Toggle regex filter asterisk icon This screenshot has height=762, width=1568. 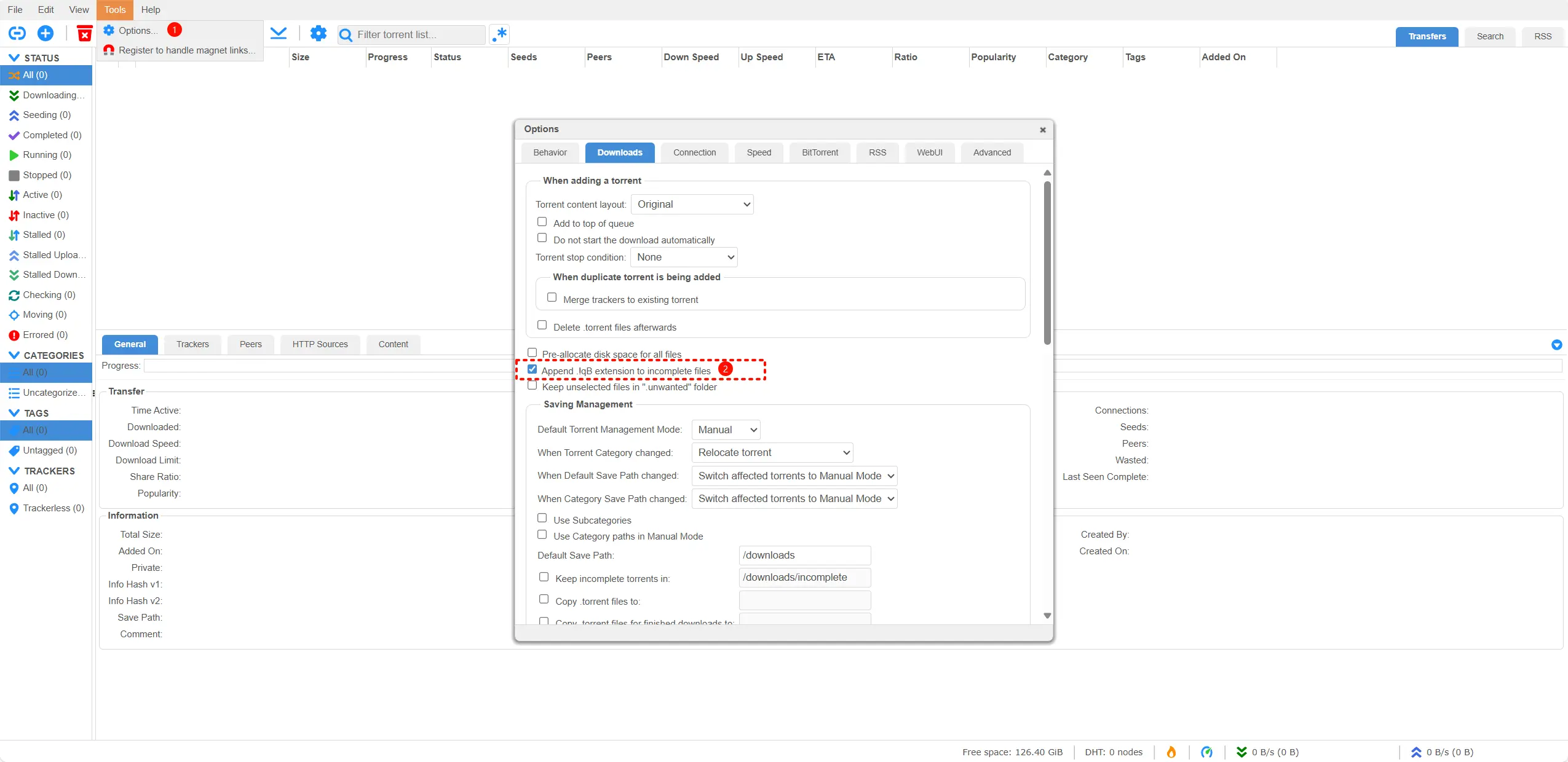click(x=500, y=34)
